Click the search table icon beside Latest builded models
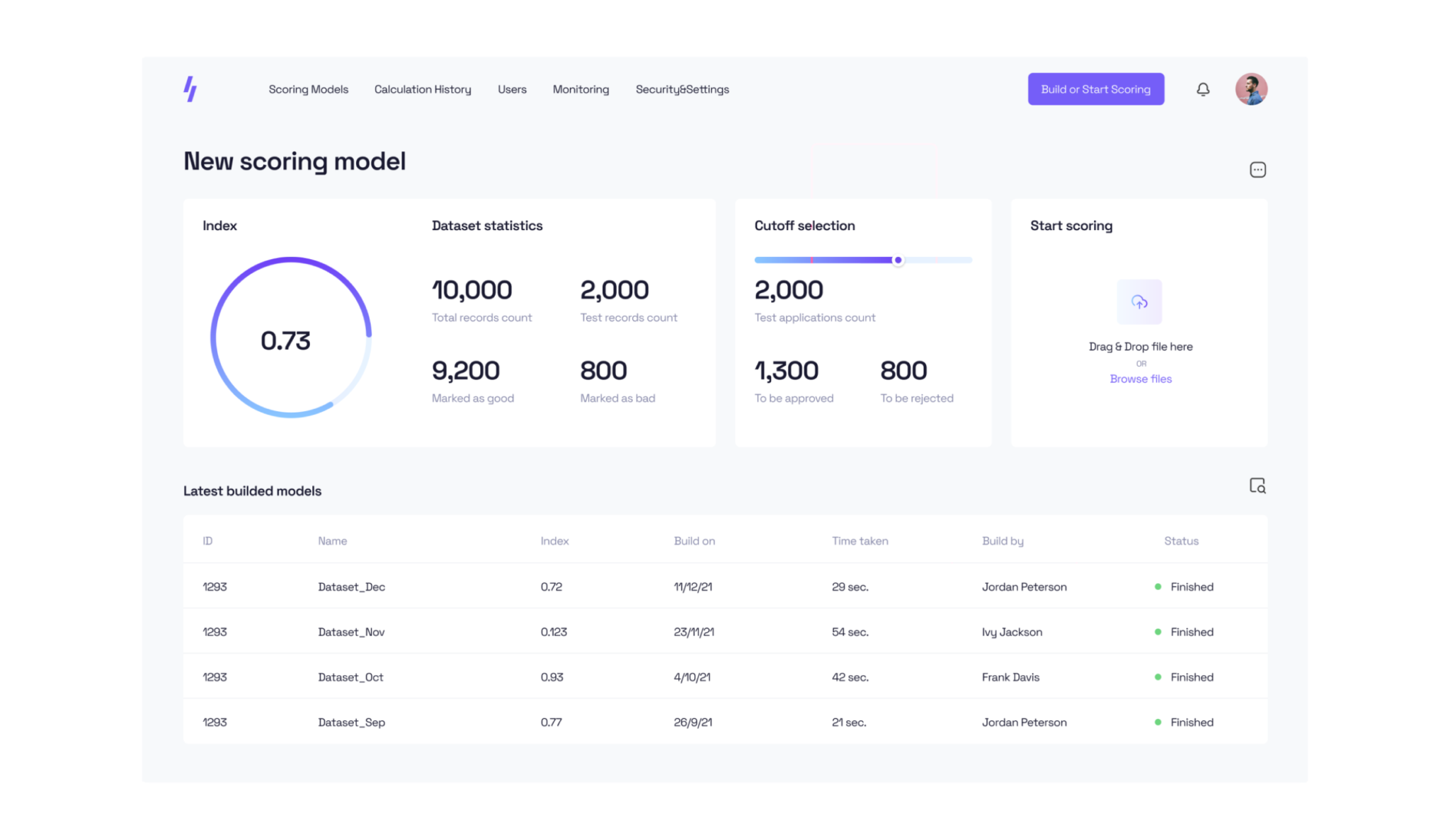 [1257, 485]
